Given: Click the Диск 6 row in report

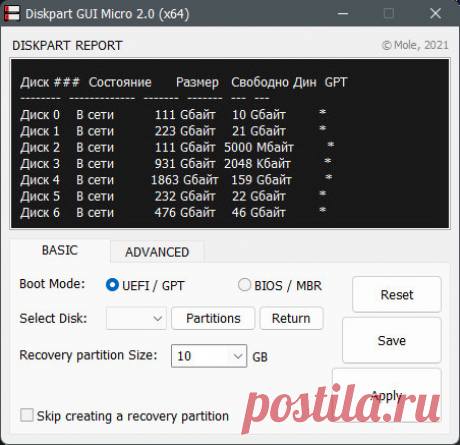Looking at the screenshot, I should coord(173,213).
